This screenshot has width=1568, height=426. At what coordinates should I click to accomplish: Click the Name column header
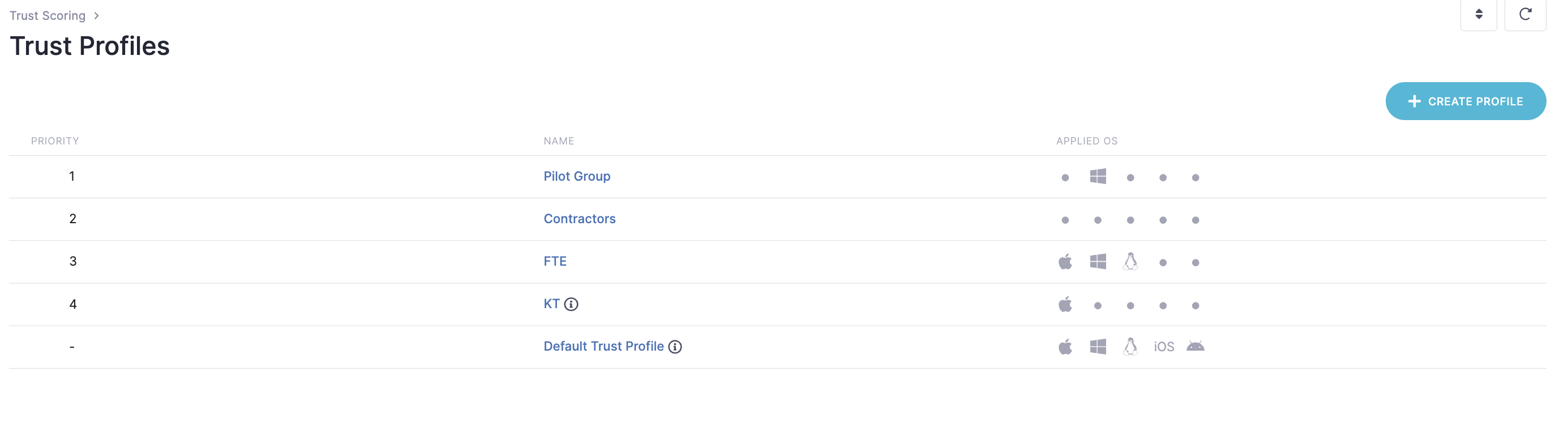click(x=558, y=141)
